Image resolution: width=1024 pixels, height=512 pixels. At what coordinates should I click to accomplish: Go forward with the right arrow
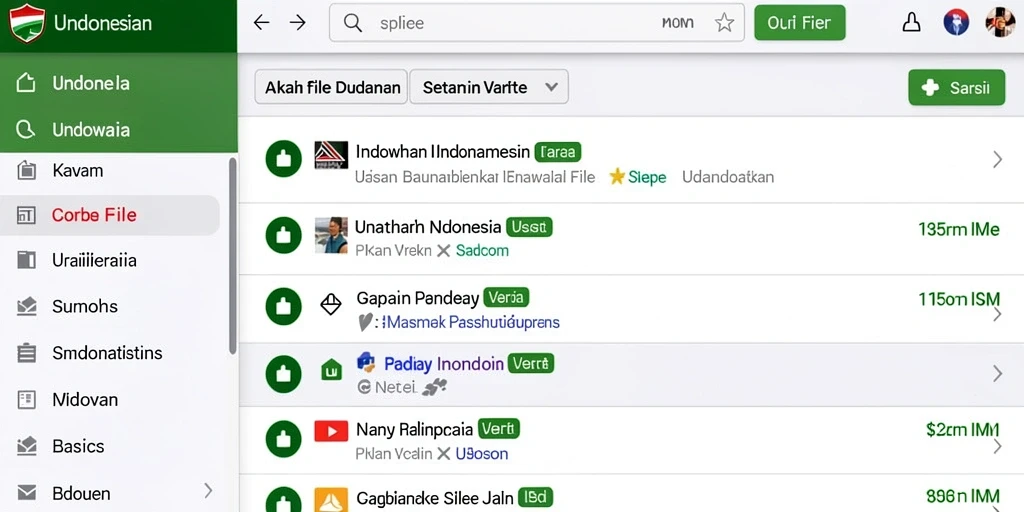[298, 23]
